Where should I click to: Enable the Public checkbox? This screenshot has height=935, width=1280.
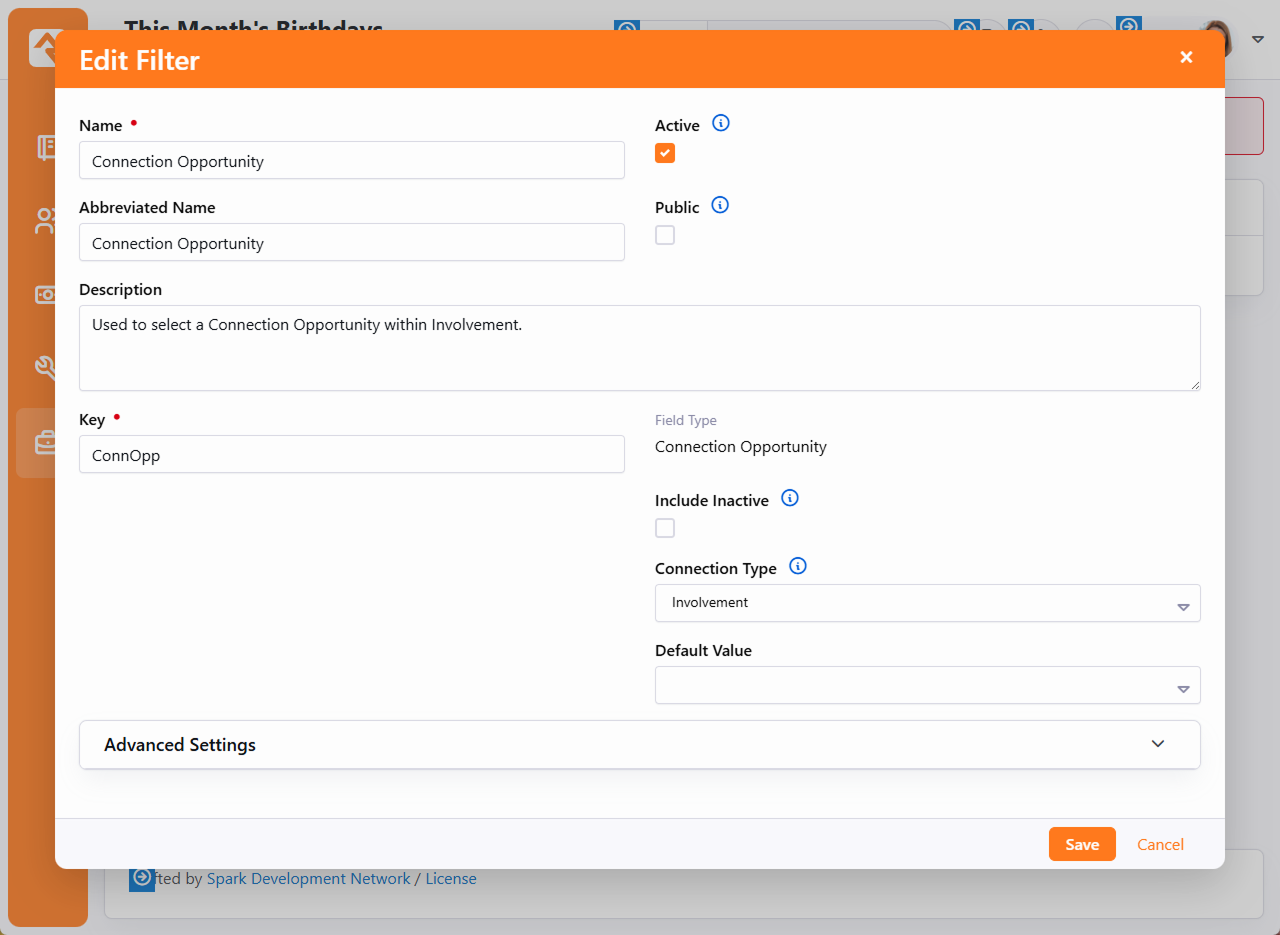(x=665, y=235)
